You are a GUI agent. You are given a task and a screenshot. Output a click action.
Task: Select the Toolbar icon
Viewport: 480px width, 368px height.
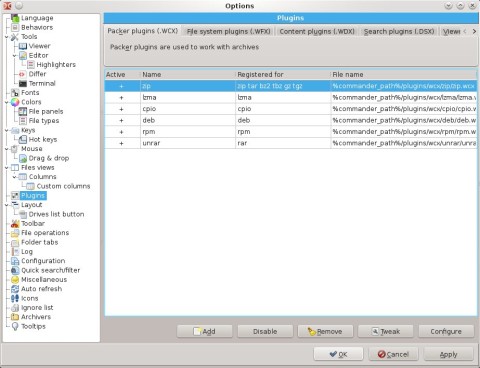point(15,223)
